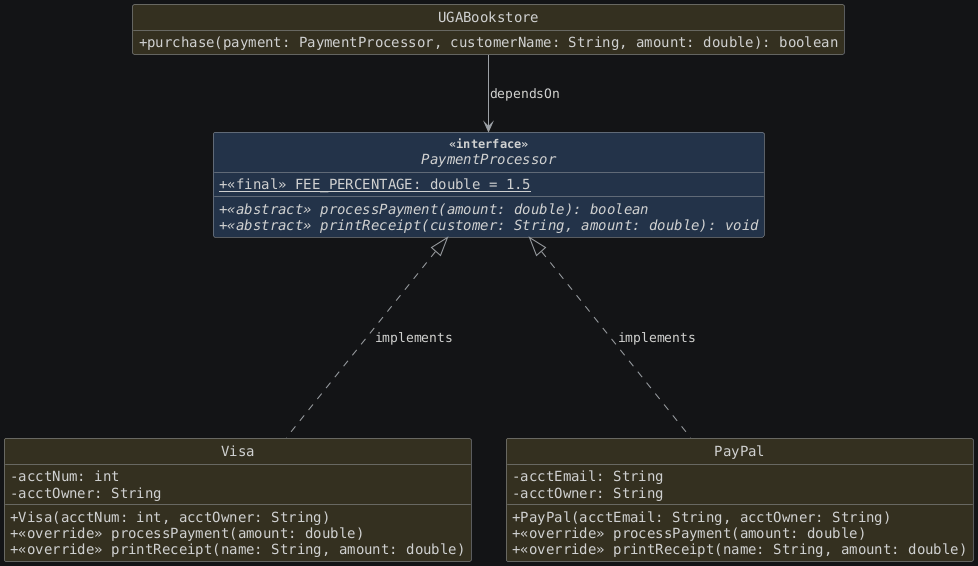Select the abstract processPayment method line
Image resolution: width=978 pixels, height=566 pixels.
point(433,209)
